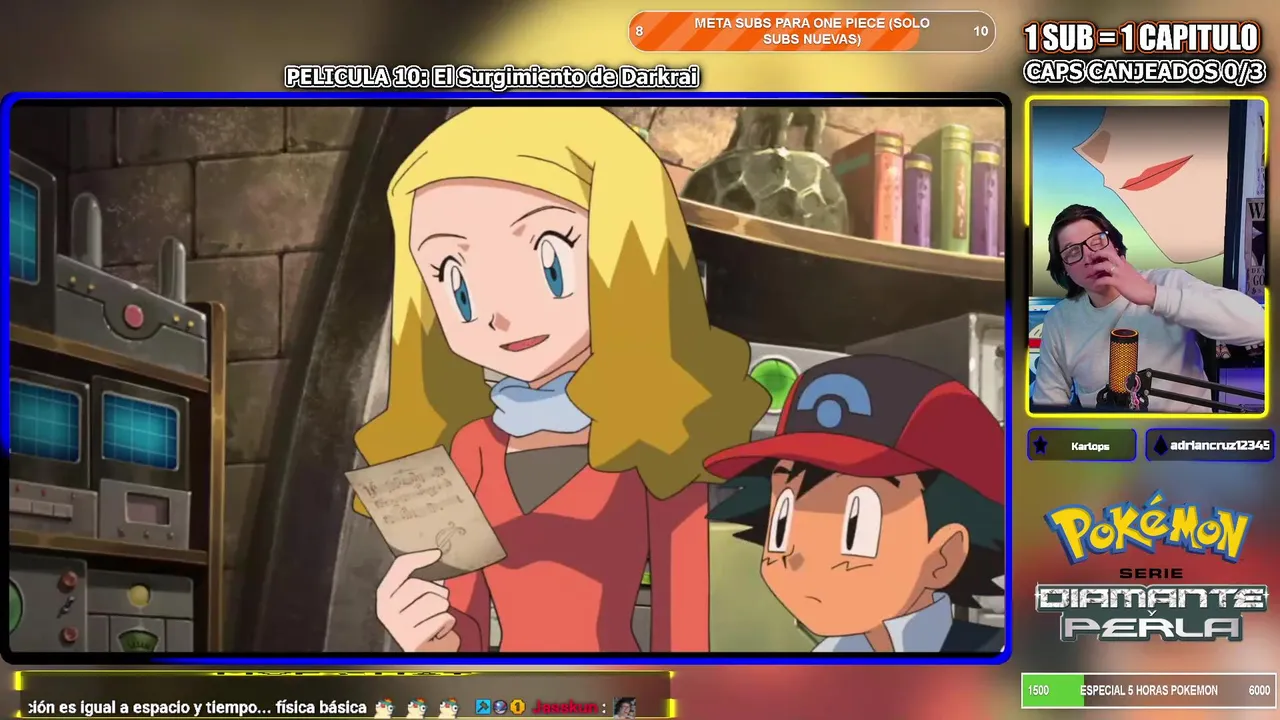Click the Karlops latest-follower label
Screen dimensions: 1280x720
1082,446
